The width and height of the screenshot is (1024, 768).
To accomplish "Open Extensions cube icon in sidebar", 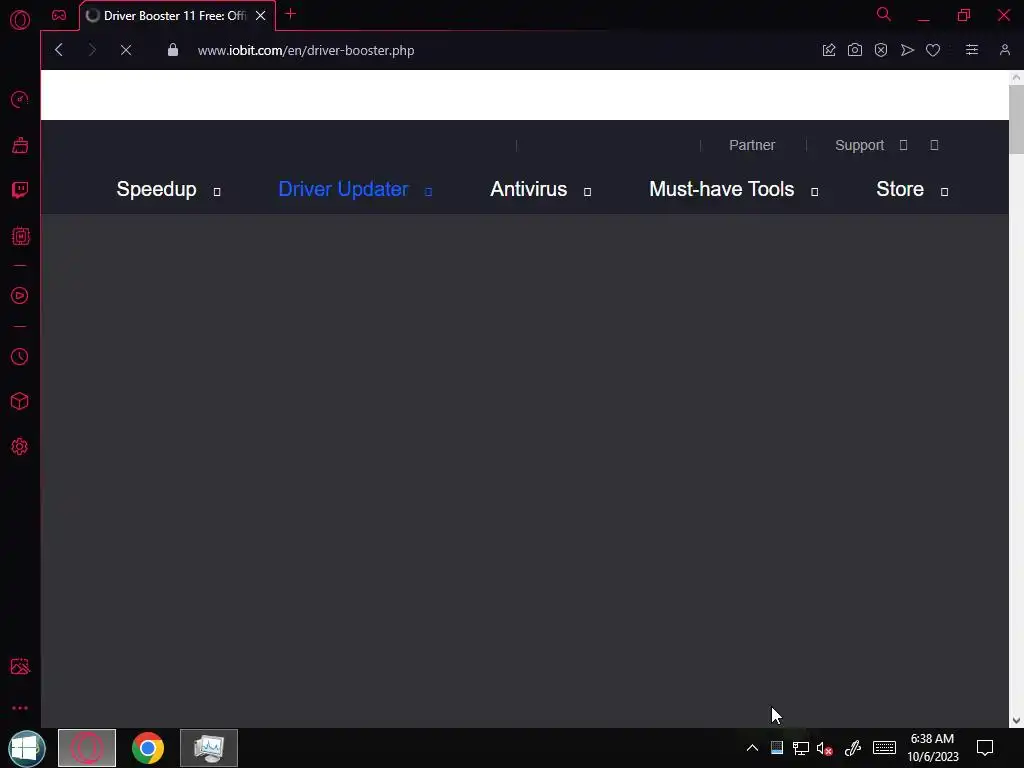I will point(20,401).
